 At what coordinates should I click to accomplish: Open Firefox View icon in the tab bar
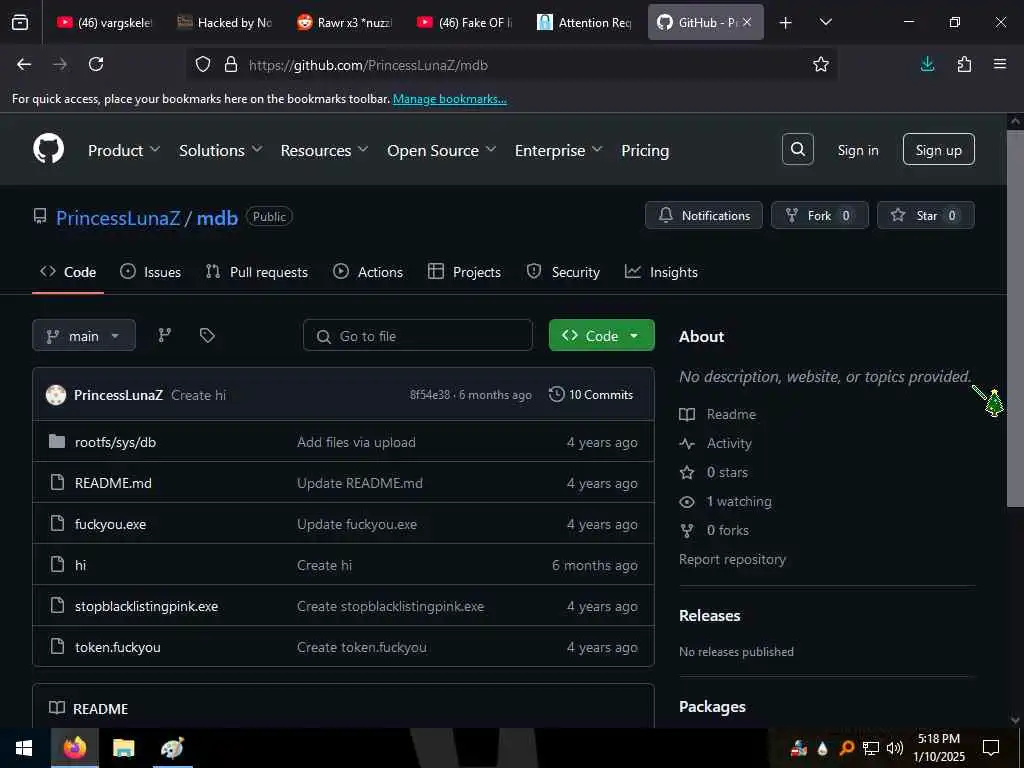pos(20,22)
